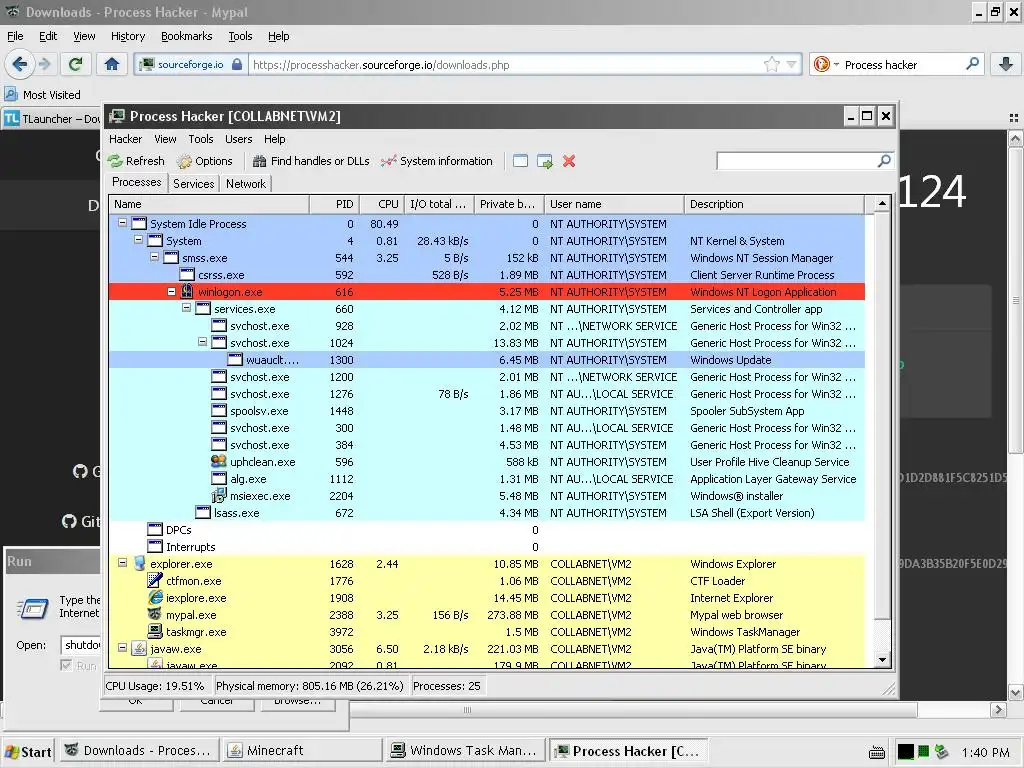Image resolution: width=1024 pixels, height=768 pixels.
Task: Click Refresh in Process Hacker toolbar
Action: tap(136, 161)
